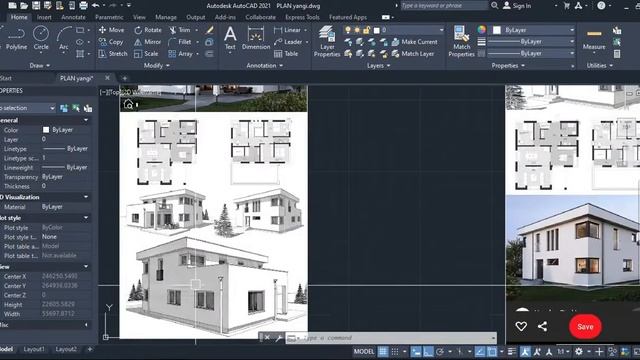
Task: Click the Match Layer button
Action: pos(413,53)
